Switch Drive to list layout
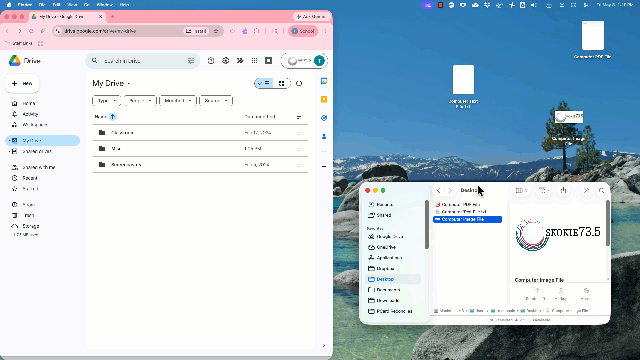Image resolution: width=640 pixels, height=360 pixels. coord(264,83)
